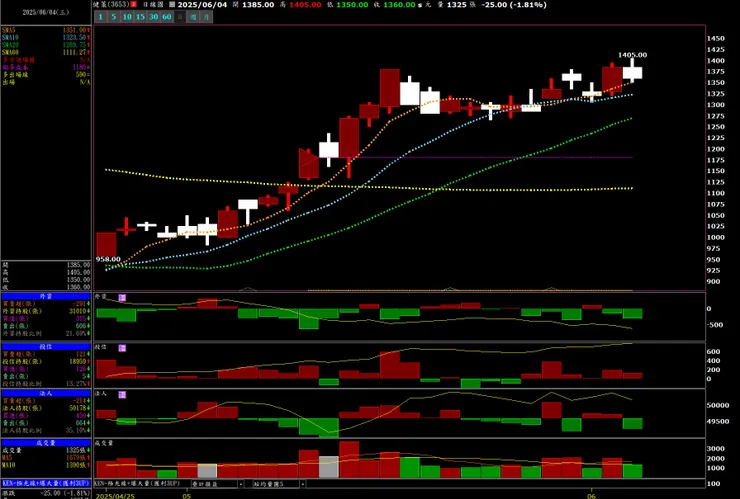
Task: Click the -25.00 (-1.81%) change in header
Action: click(514, 5)
